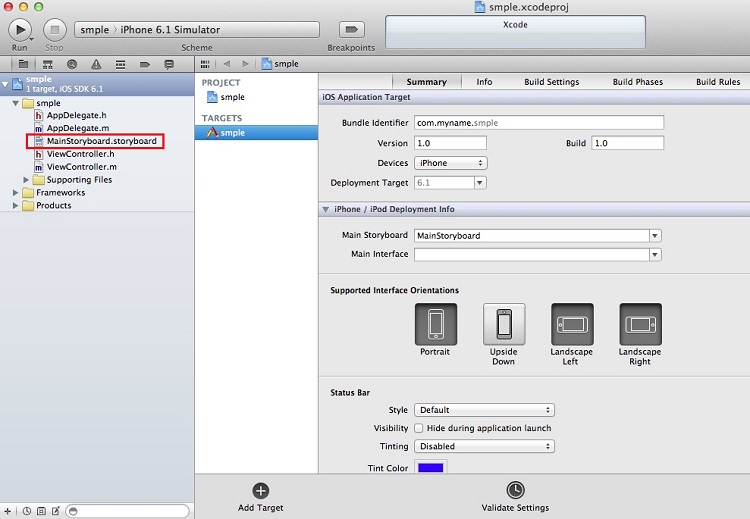Click smple in the jump bar

point(280,64)
